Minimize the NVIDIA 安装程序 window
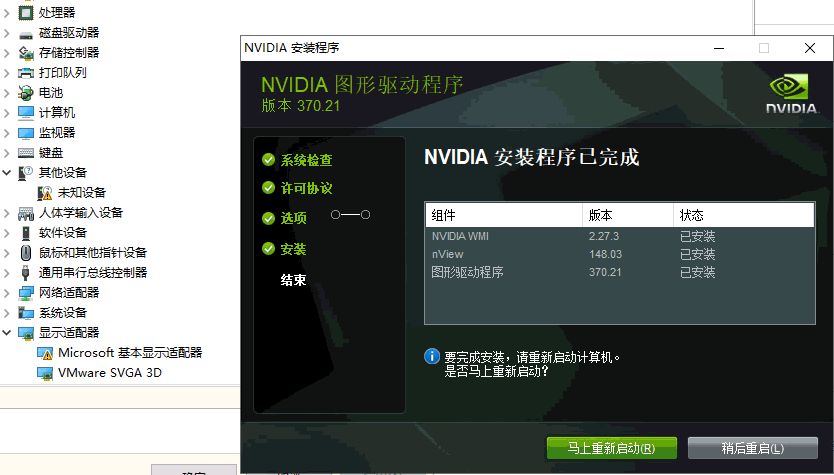This screenshot has width=834, height=475. [719, 48]
